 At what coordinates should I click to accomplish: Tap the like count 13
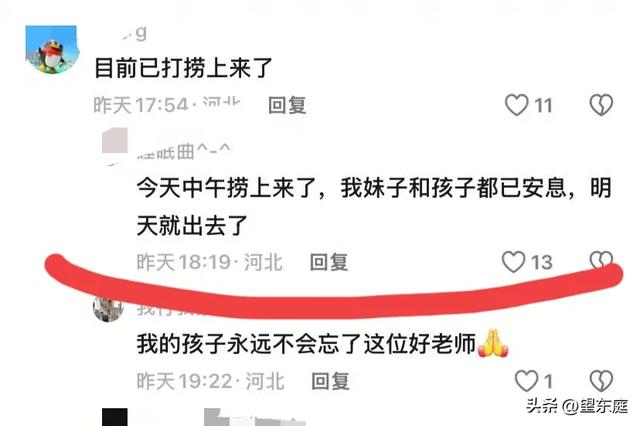pos(542,262)
